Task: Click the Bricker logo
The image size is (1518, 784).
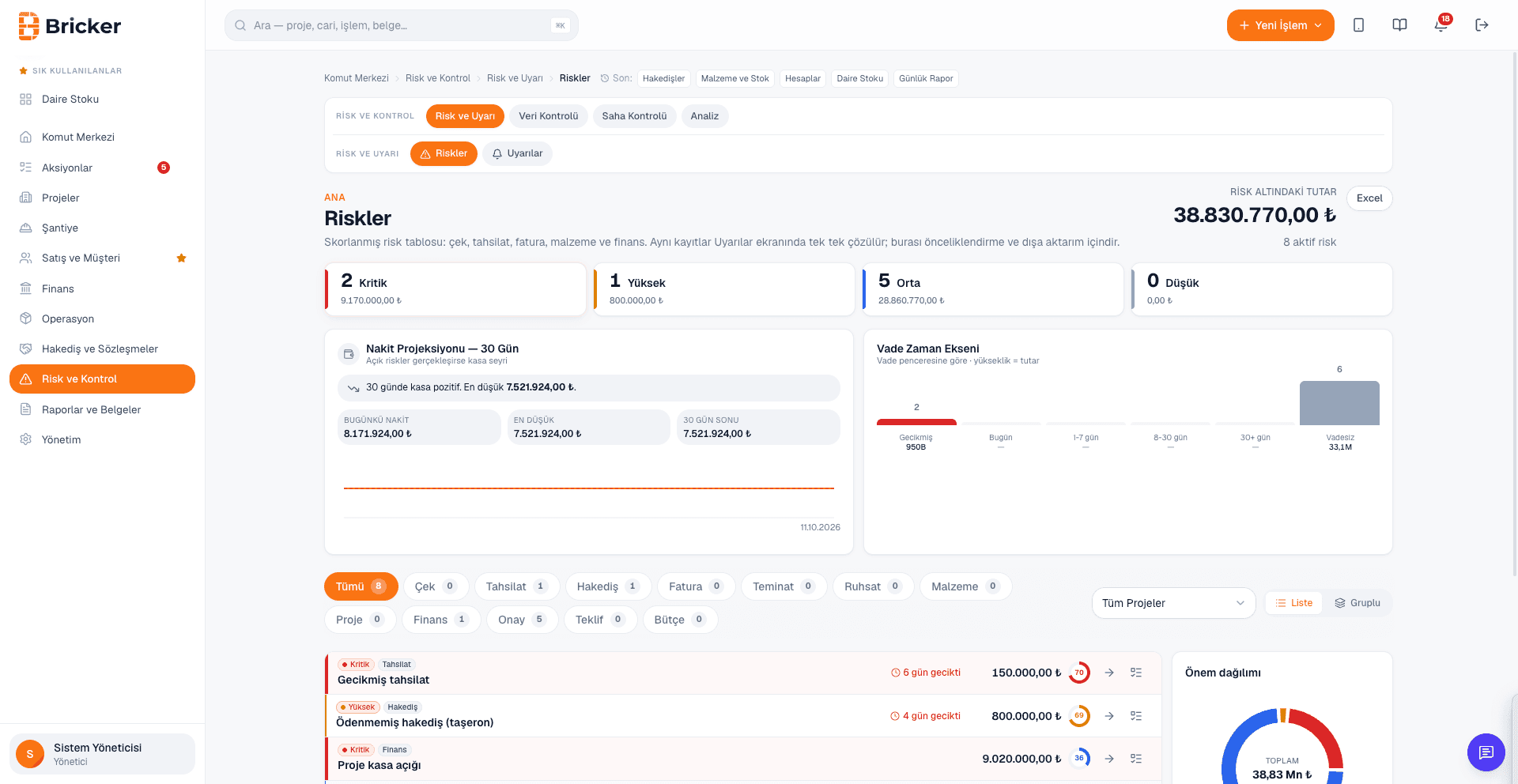Action: point(70,26)
